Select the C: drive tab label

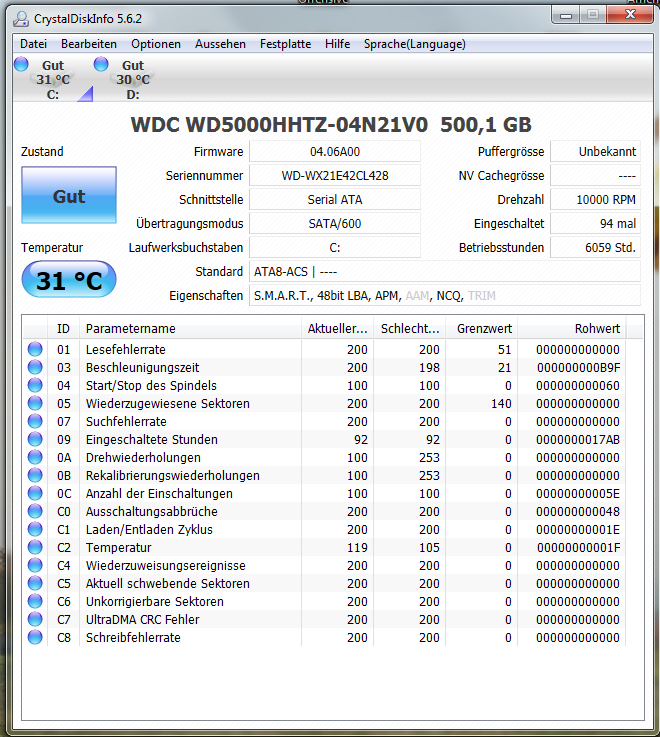(53, 94)
